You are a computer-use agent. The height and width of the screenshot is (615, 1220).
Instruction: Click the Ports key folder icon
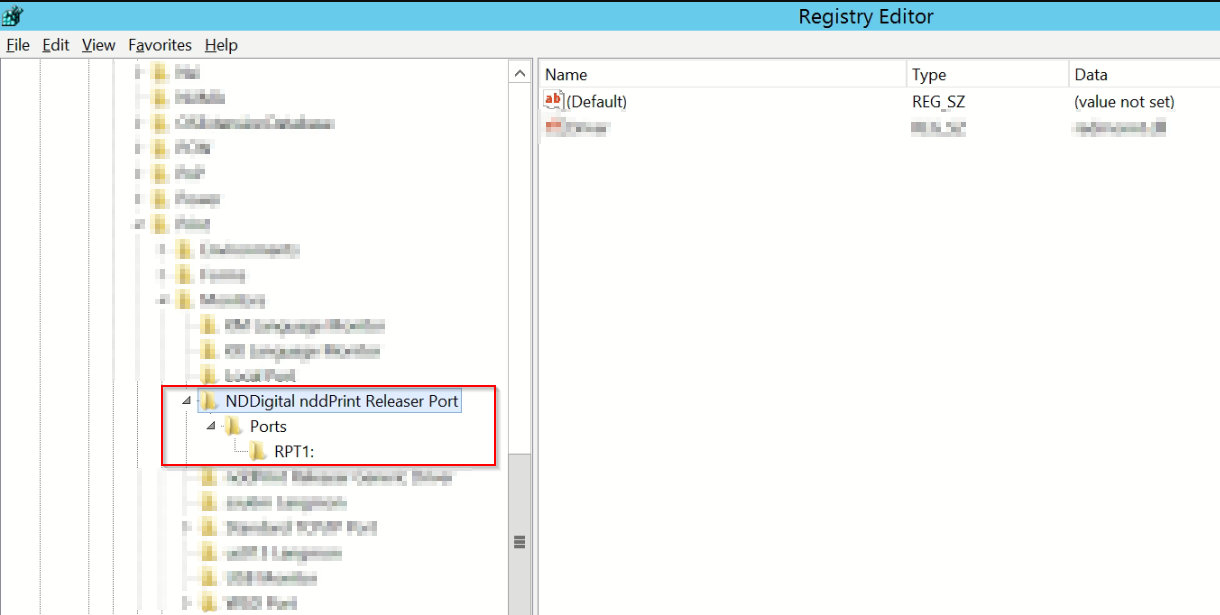click(x=232, y=426)
